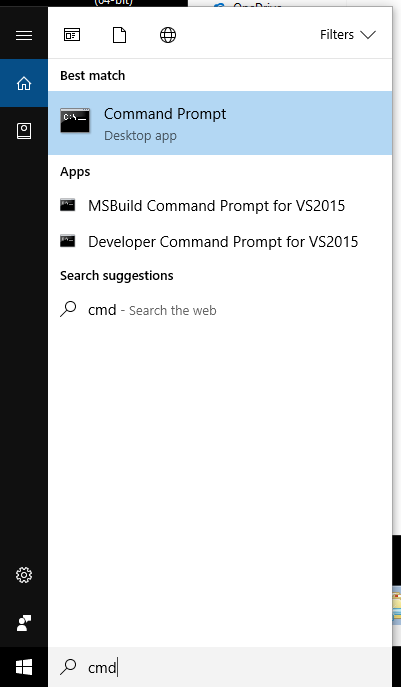Open MSBuild Command Prompt for VS2015

tap(220, 205)
